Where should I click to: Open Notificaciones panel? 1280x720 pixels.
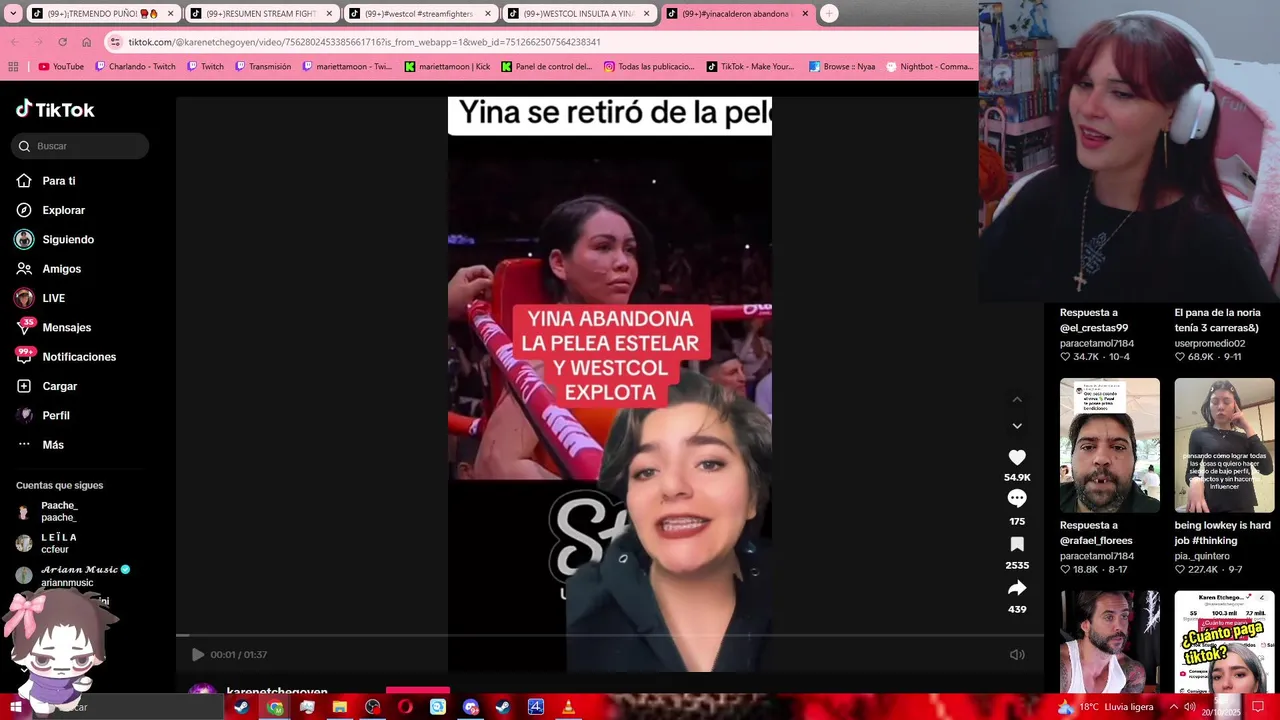66,357
